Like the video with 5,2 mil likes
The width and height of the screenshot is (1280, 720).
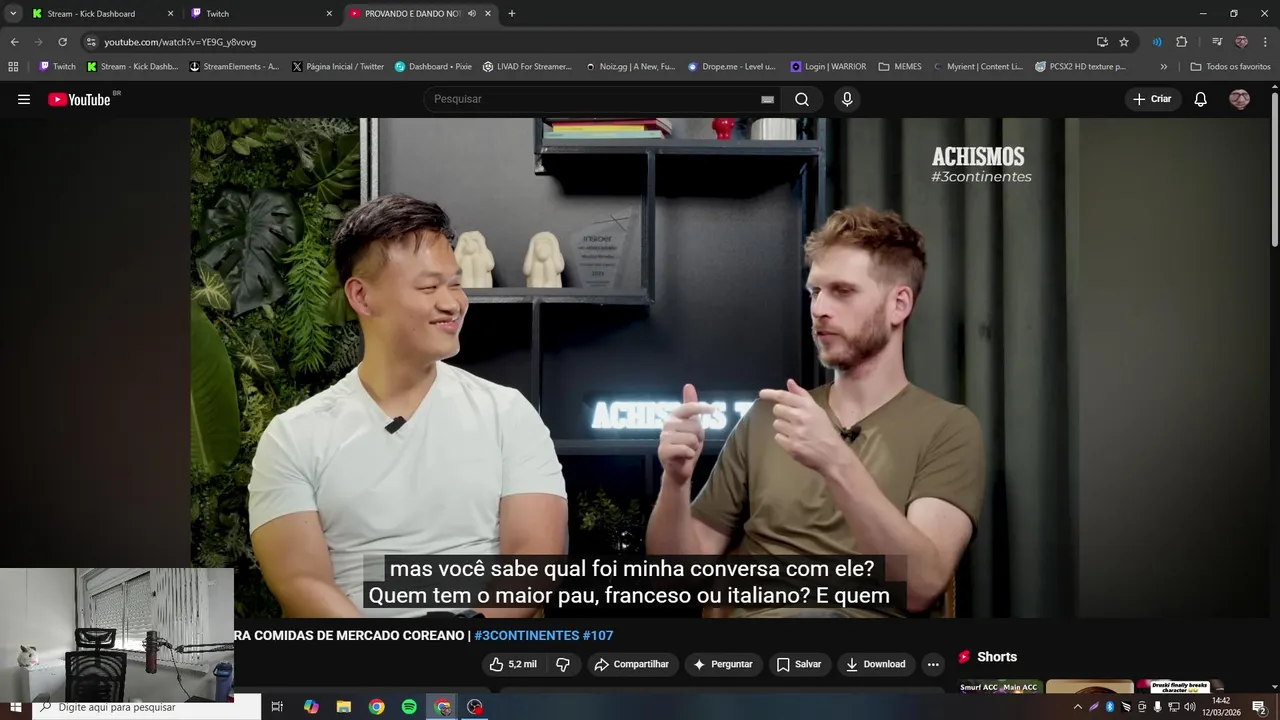pos(513,664)
